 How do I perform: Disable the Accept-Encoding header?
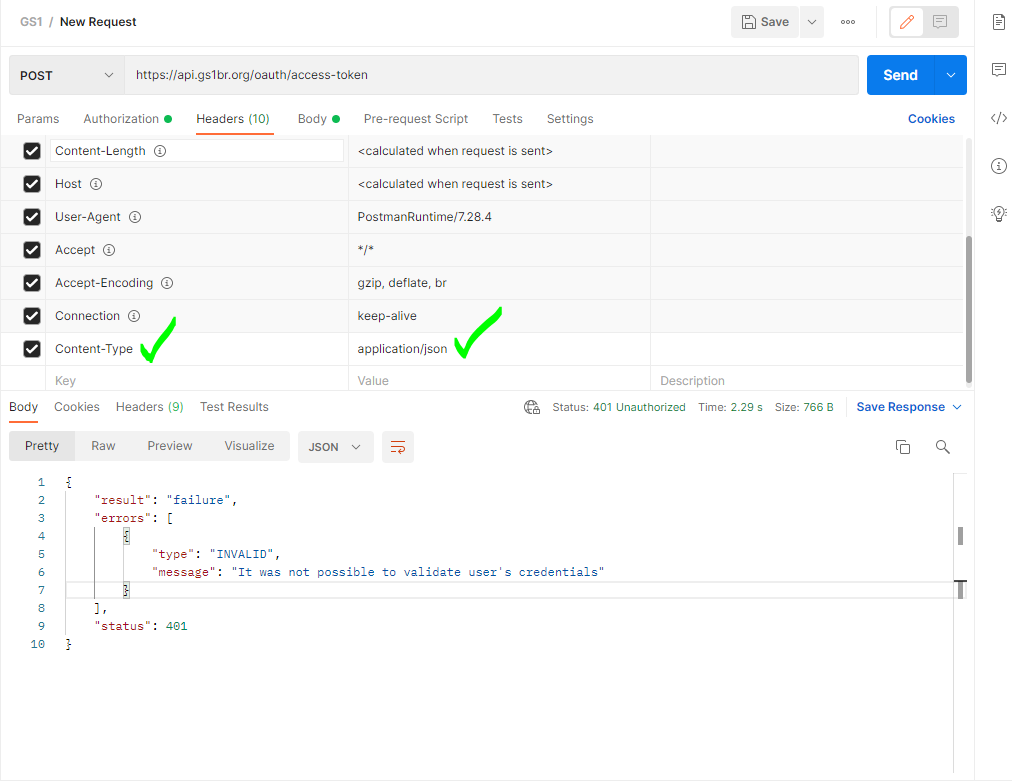(31, 283)
